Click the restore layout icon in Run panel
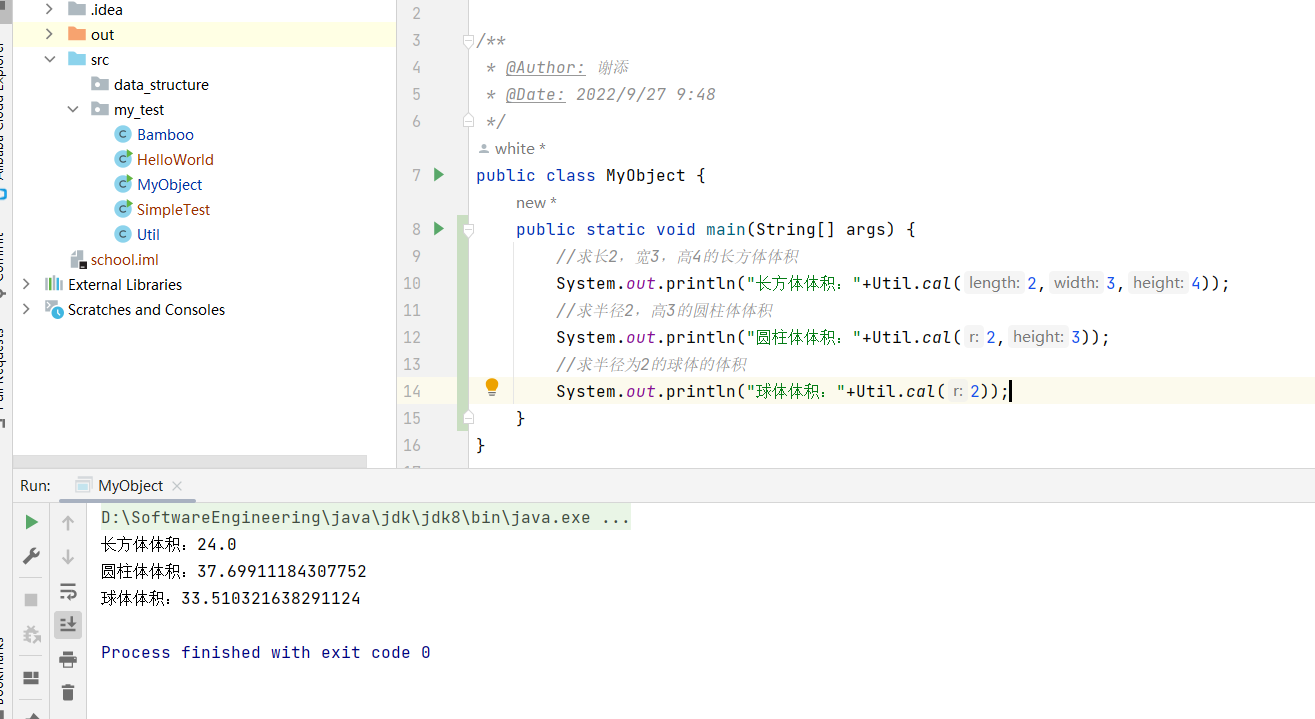 [x=31, y=678]
